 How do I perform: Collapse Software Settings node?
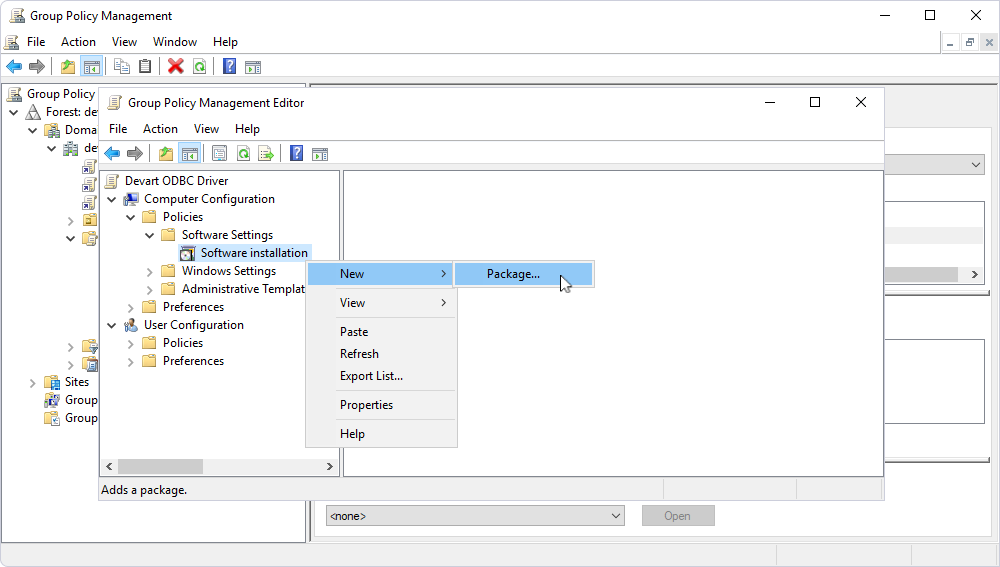(149, 235)
